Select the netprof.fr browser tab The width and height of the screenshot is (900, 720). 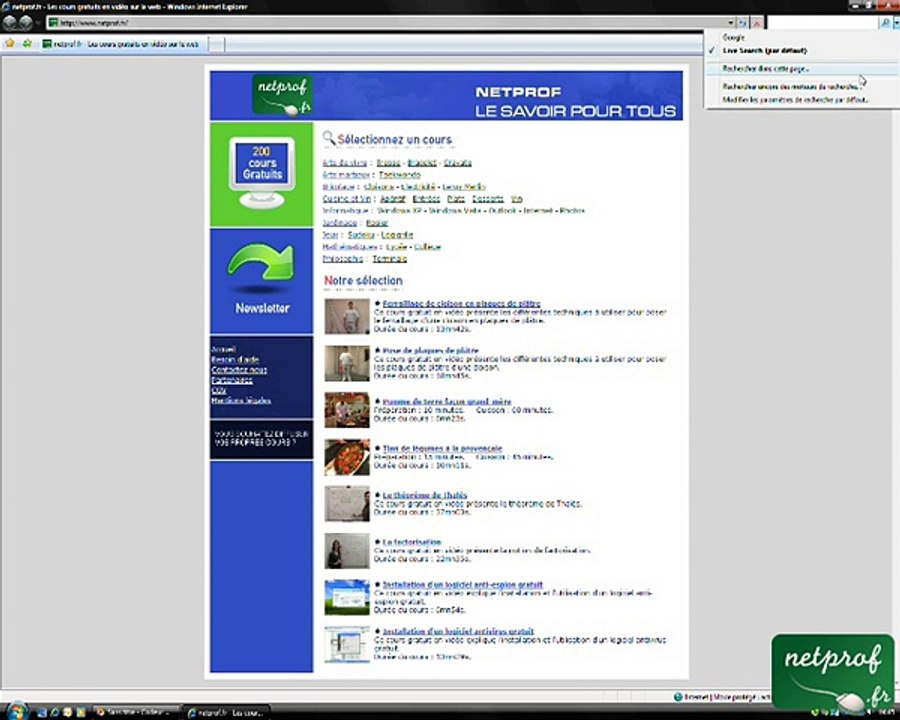[x=122, y=44]
